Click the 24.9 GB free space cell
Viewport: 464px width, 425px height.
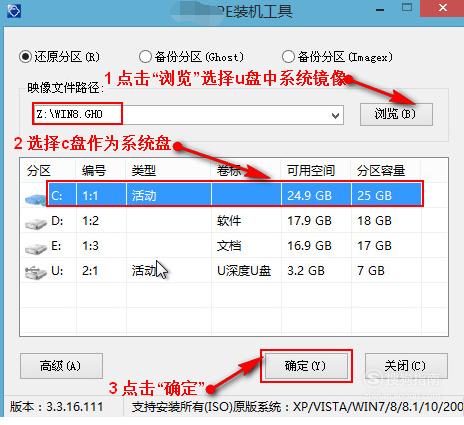(x=309, y=195)
